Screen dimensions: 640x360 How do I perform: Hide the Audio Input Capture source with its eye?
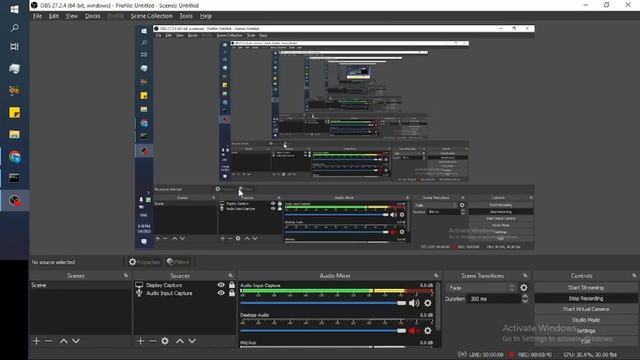[221, 293]
